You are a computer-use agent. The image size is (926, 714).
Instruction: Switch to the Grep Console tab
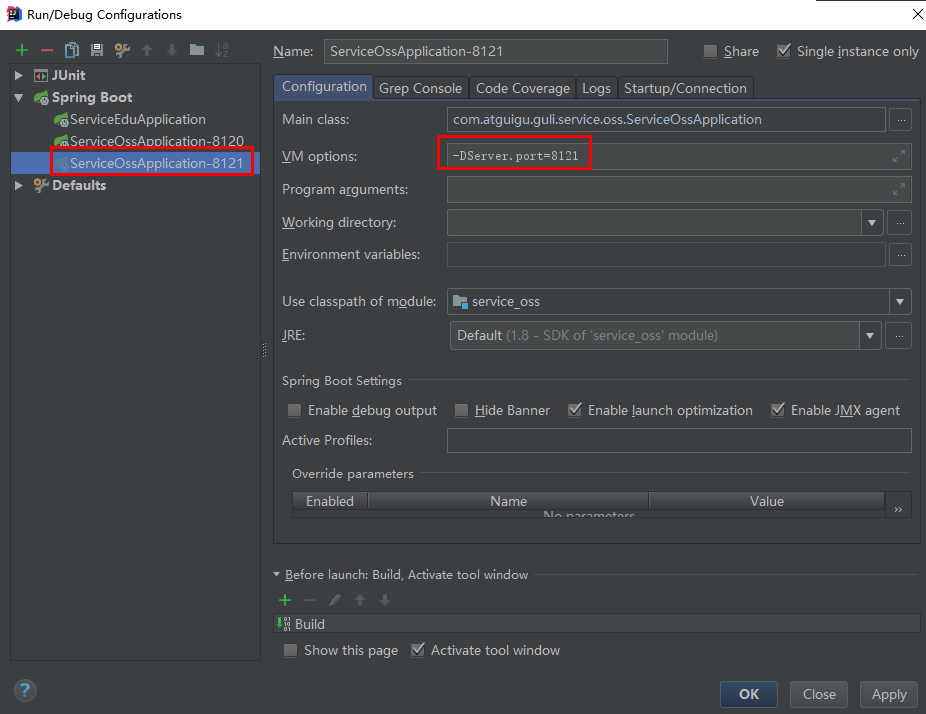420,89
